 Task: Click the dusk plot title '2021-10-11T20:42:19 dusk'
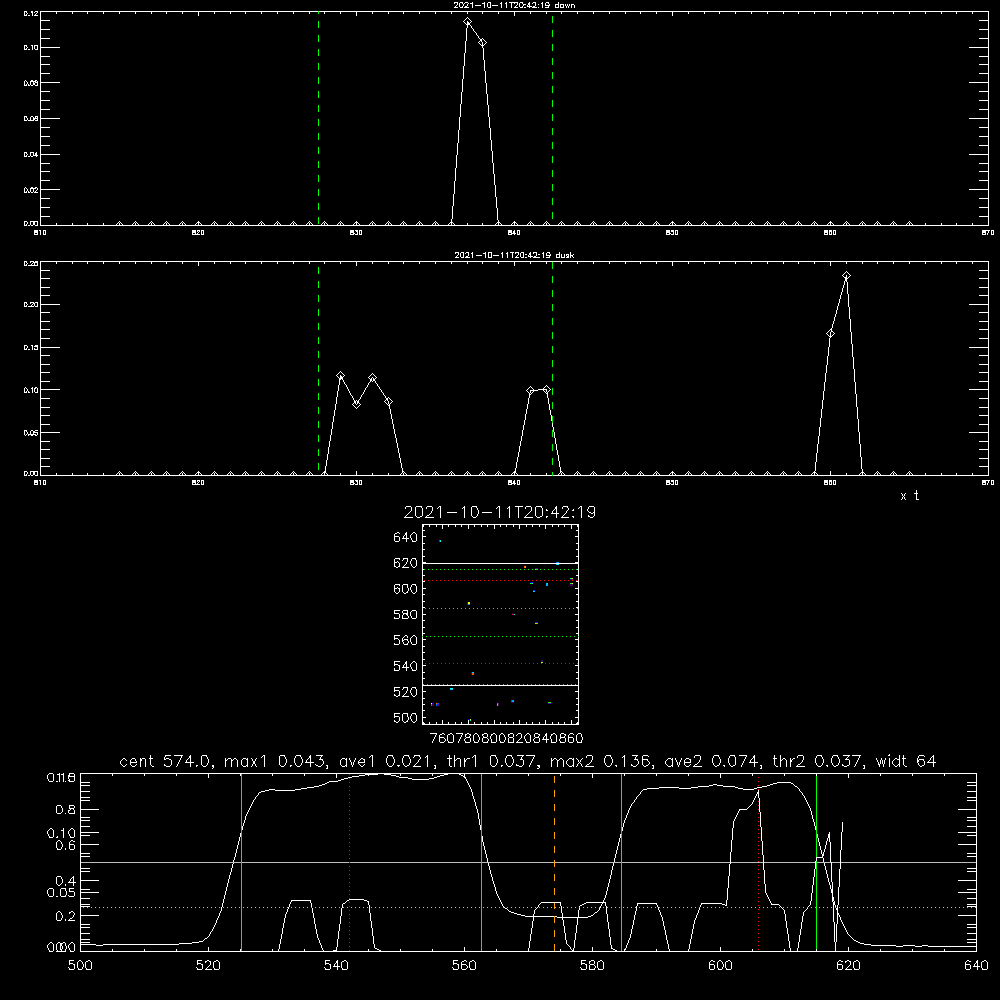(x=514, y=255)
